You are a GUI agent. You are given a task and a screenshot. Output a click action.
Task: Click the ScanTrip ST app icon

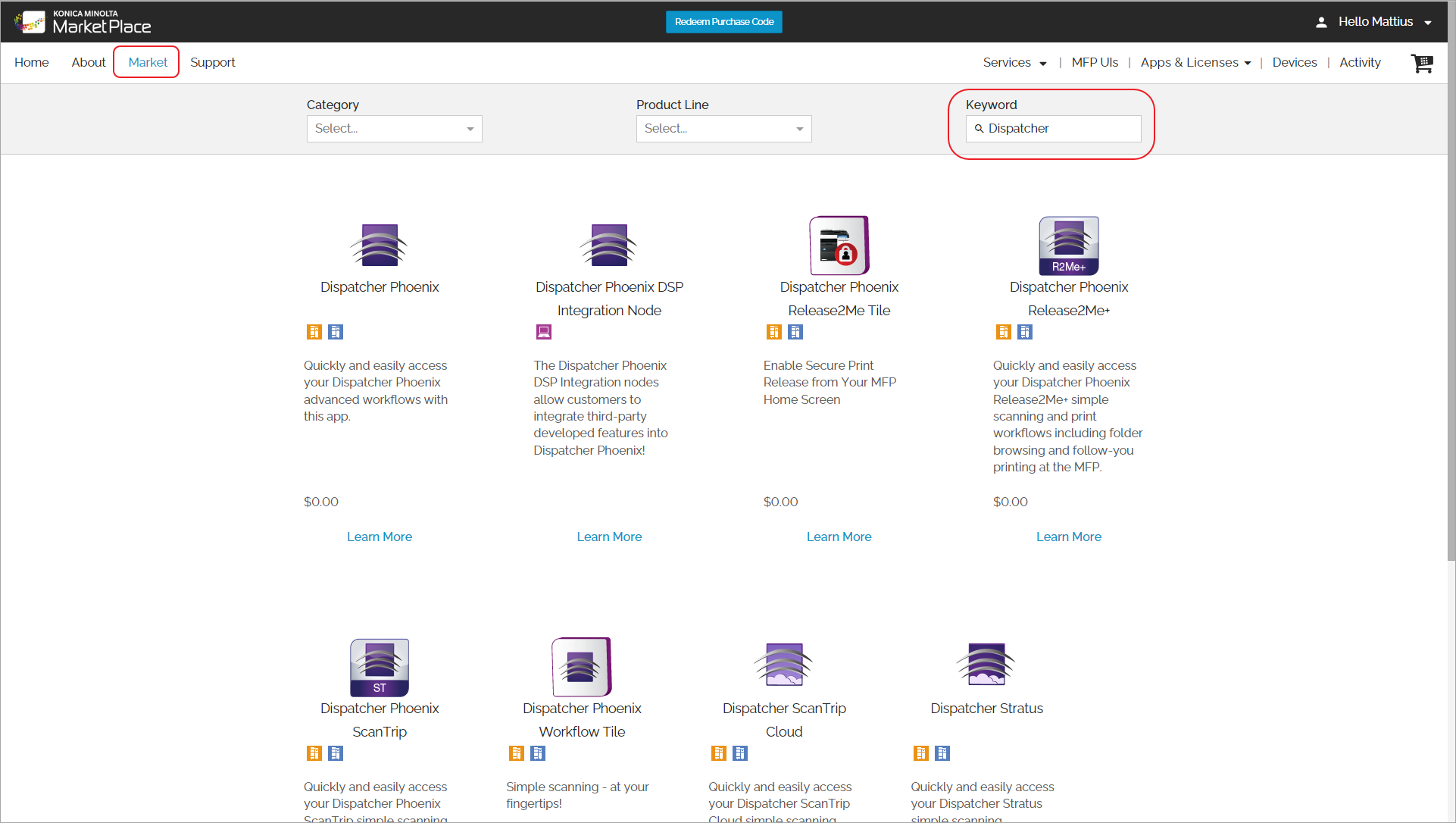point(380,667)
